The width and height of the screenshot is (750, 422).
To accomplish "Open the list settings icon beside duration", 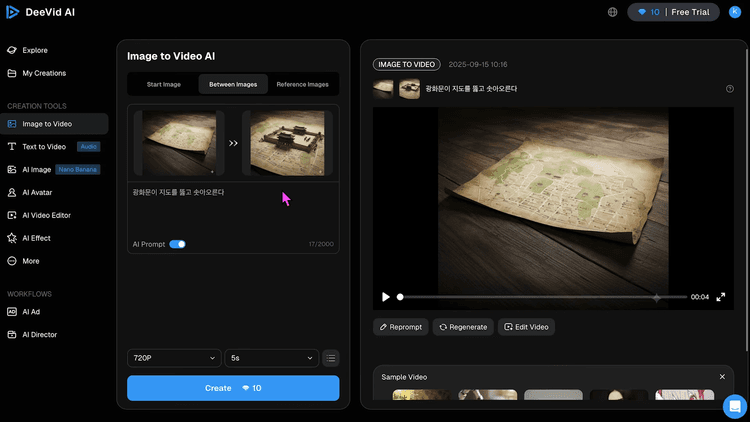I will click(x=331, y=358).
